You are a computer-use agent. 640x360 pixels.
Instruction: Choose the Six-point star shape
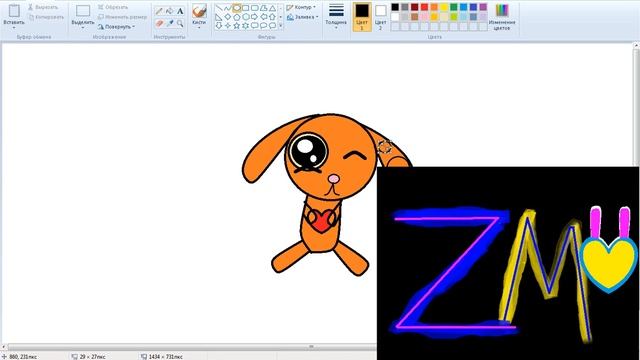point(246,25)
